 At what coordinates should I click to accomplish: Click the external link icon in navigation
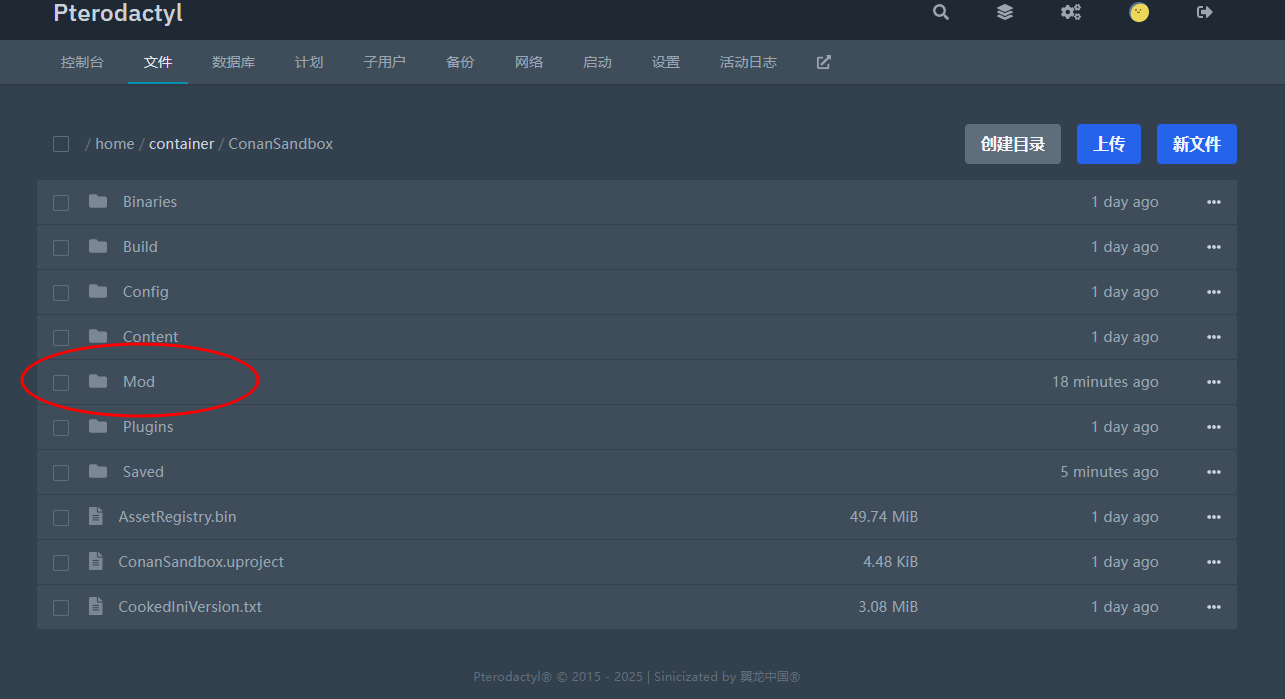tap(823, 62)
